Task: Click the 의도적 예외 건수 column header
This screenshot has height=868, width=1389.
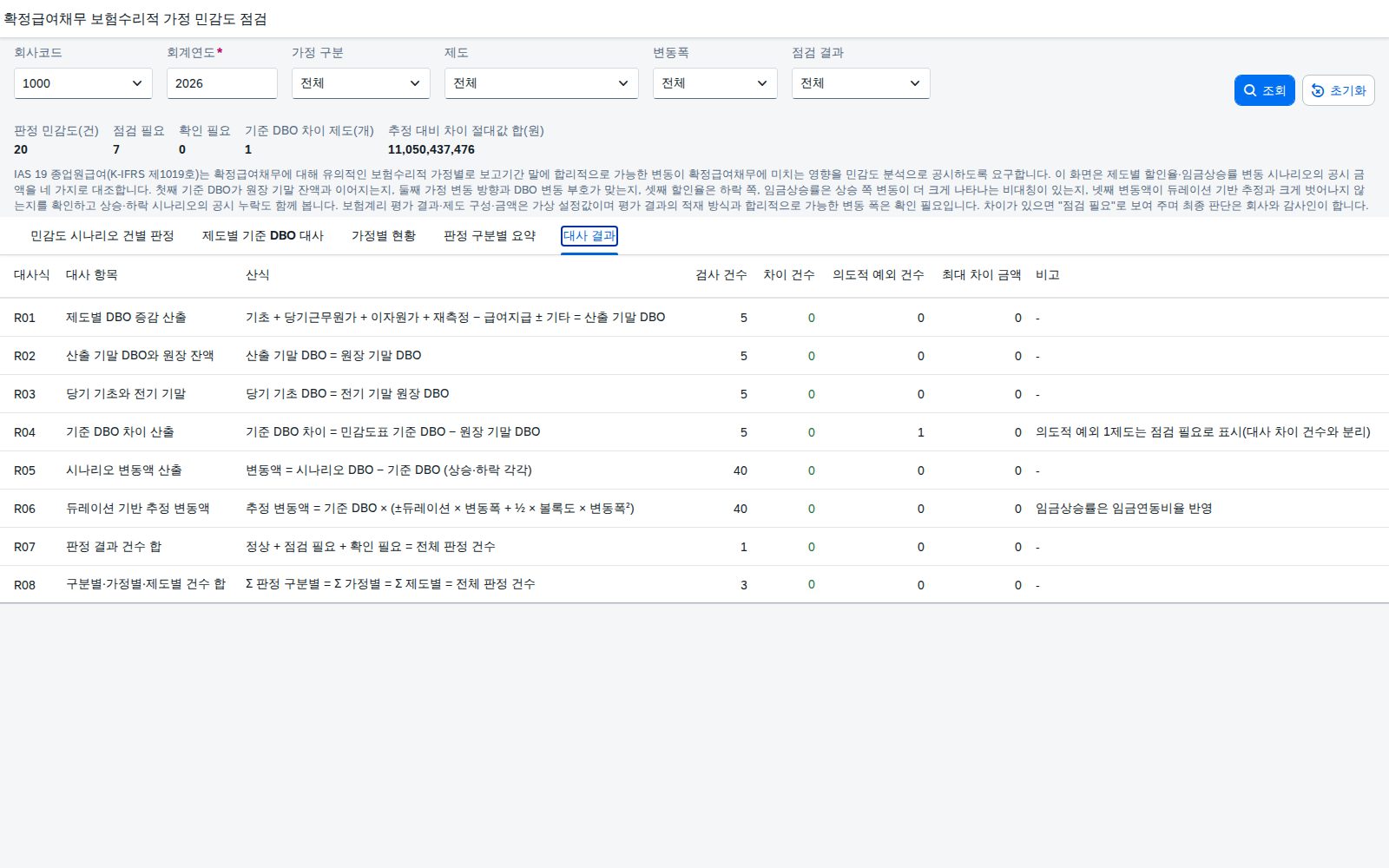Action: (x=879, y=275)
